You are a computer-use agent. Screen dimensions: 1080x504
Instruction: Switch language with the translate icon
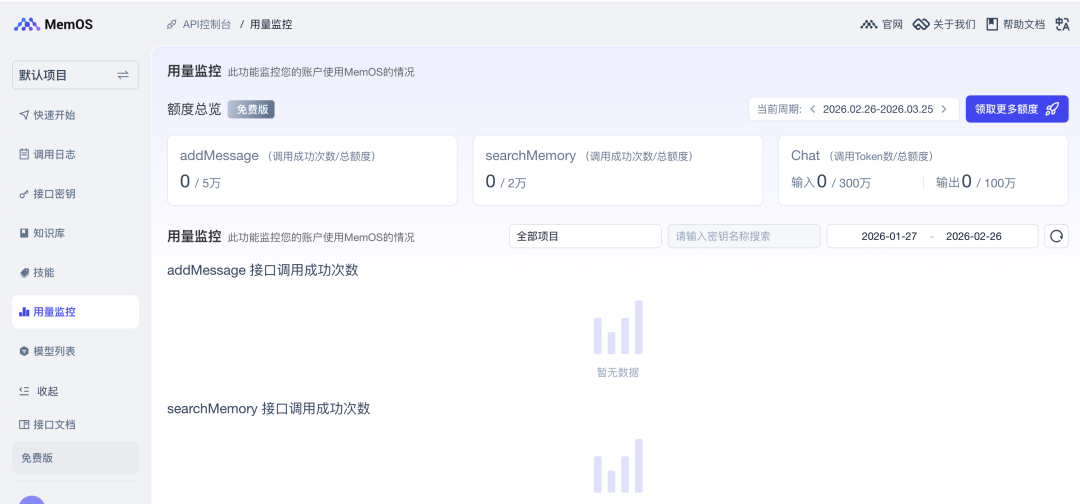1062,24
